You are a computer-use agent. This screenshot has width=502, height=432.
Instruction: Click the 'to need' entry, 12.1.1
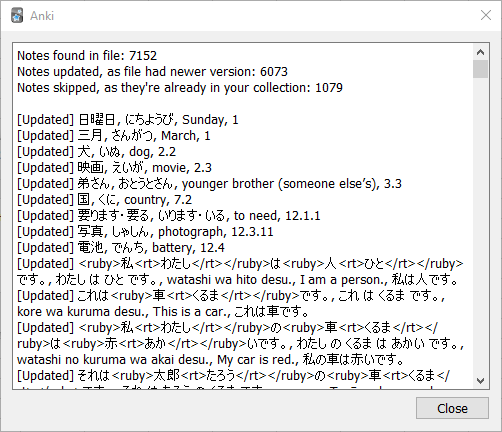pyautogui.click(x=169, y=216)
